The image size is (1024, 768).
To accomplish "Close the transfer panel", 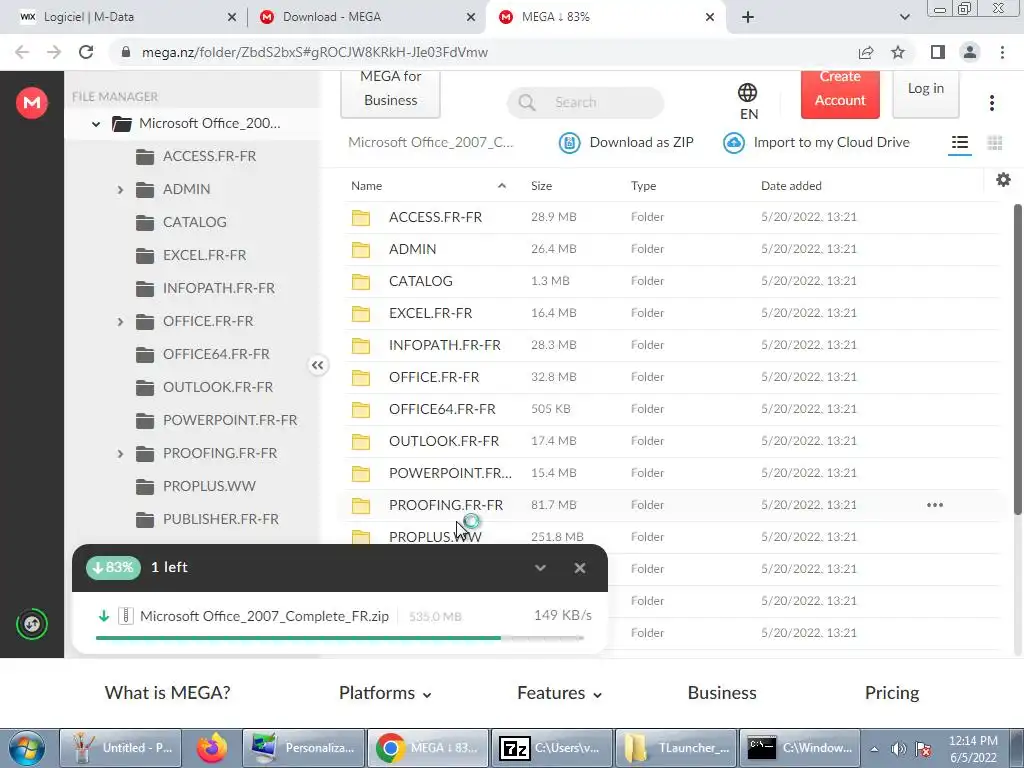I will point(579,568).
